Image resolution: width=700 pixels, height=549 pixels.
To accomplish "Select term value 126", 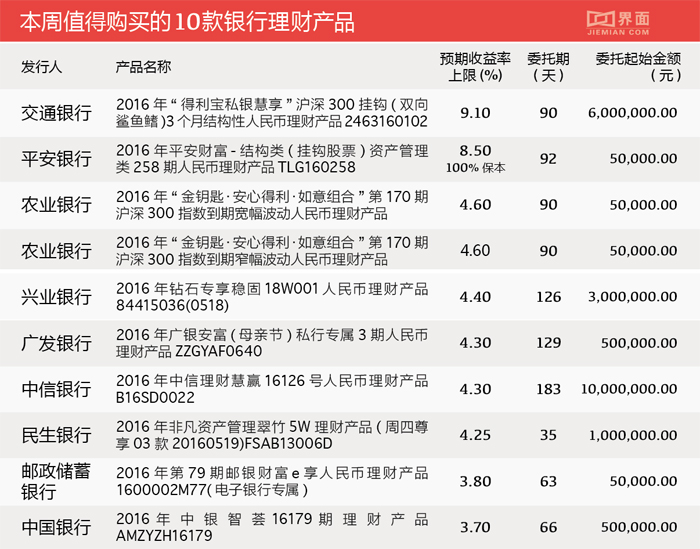I will pos(548,297).
